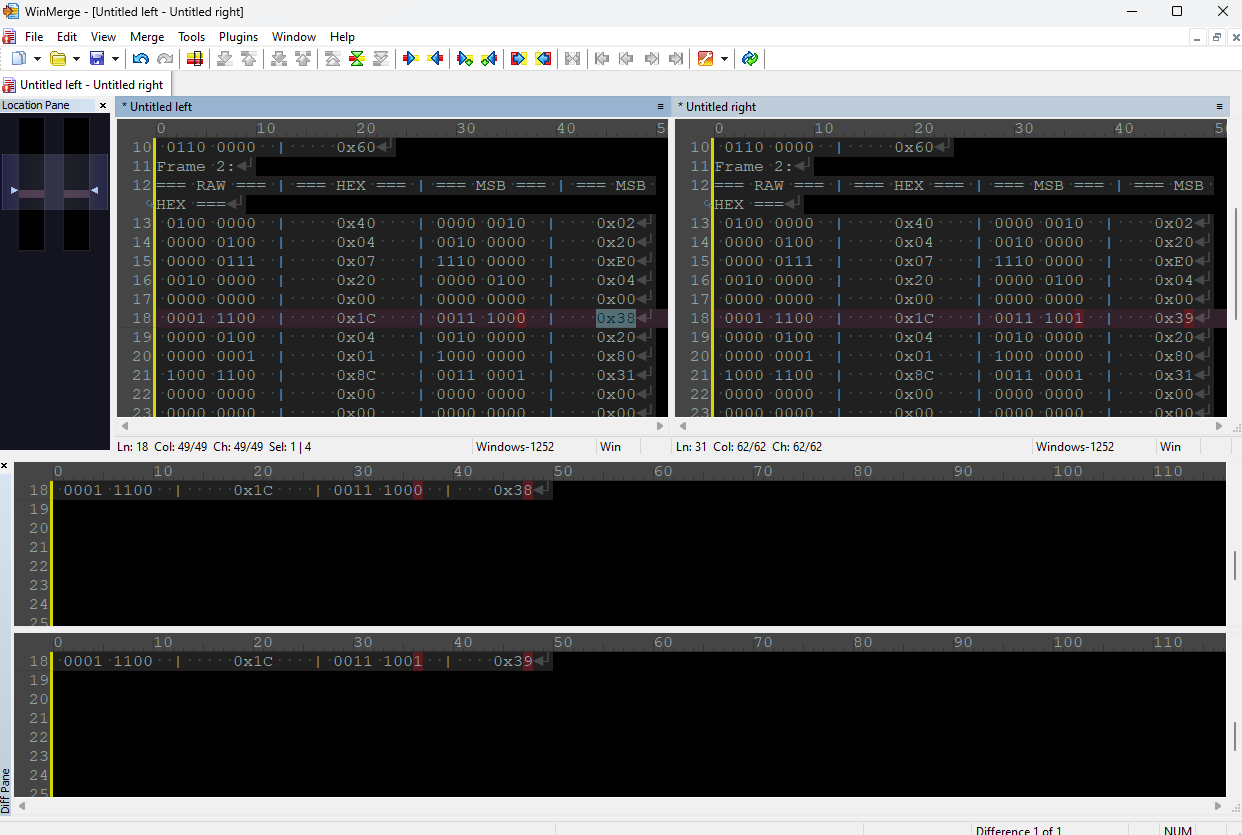Click the WinMerge title bar app icon
1242x835 pixels.
pos(9,11)
